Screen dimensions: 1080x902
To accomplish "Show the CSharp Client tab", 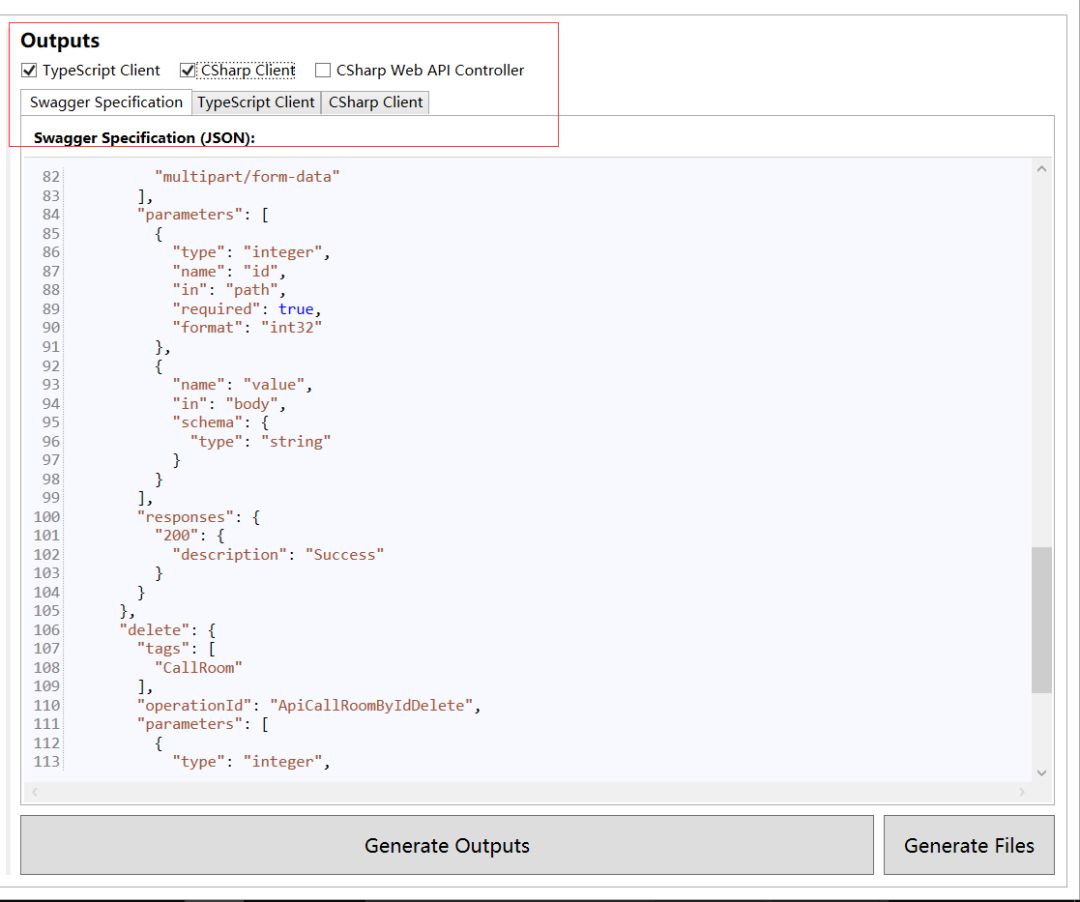I will [x=376, y=102].
